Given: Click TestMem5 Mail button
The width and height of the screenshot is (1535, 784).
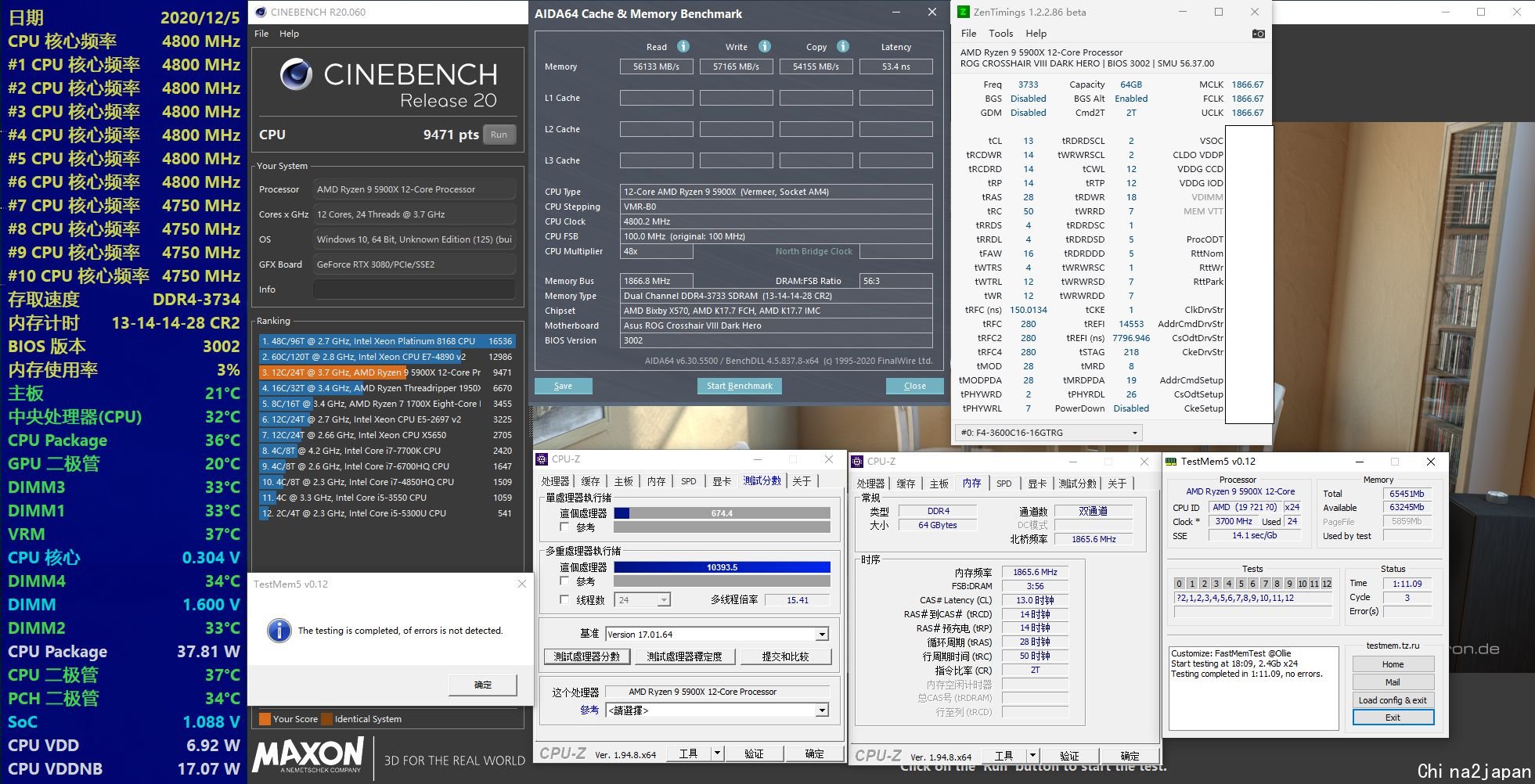Looking at the screenshot, I should tap(1393, 682).
